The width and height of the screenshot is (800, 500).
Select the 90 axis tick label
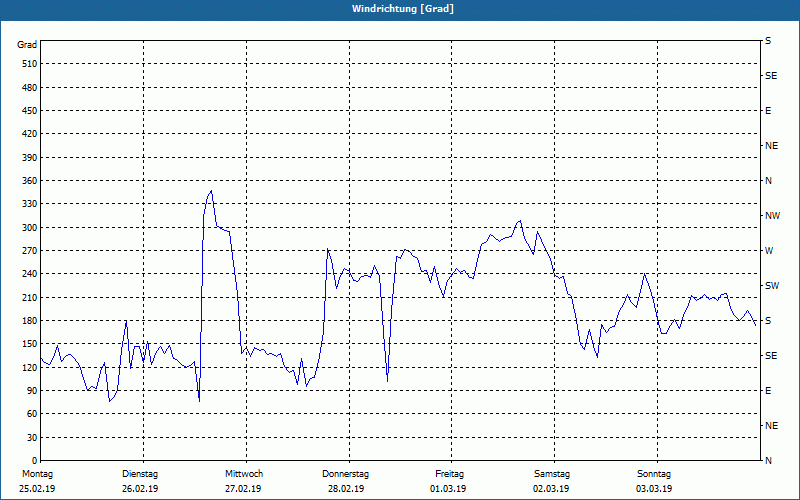32,391
